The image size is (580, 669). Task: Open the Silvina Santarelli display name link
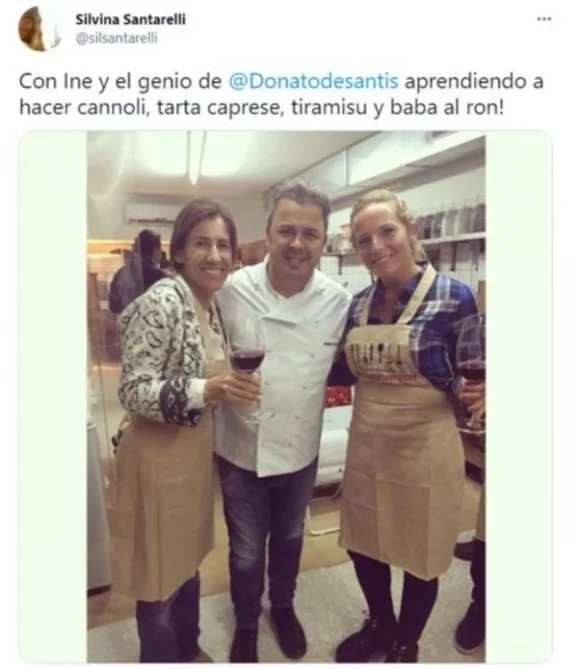click(x=131, y=19)
